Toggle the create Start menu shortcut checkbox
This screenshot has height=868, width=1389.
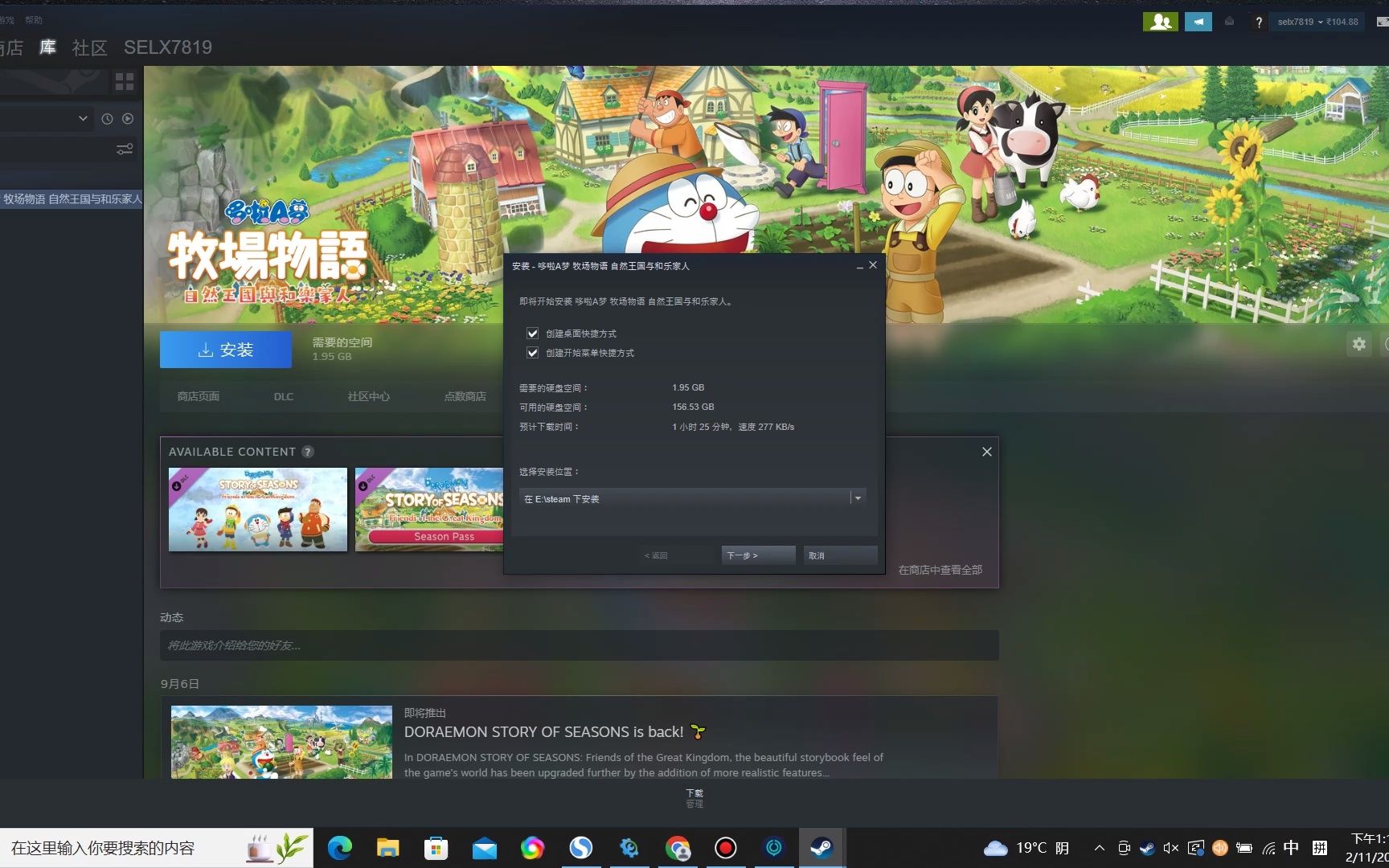[x=532, y=352]
